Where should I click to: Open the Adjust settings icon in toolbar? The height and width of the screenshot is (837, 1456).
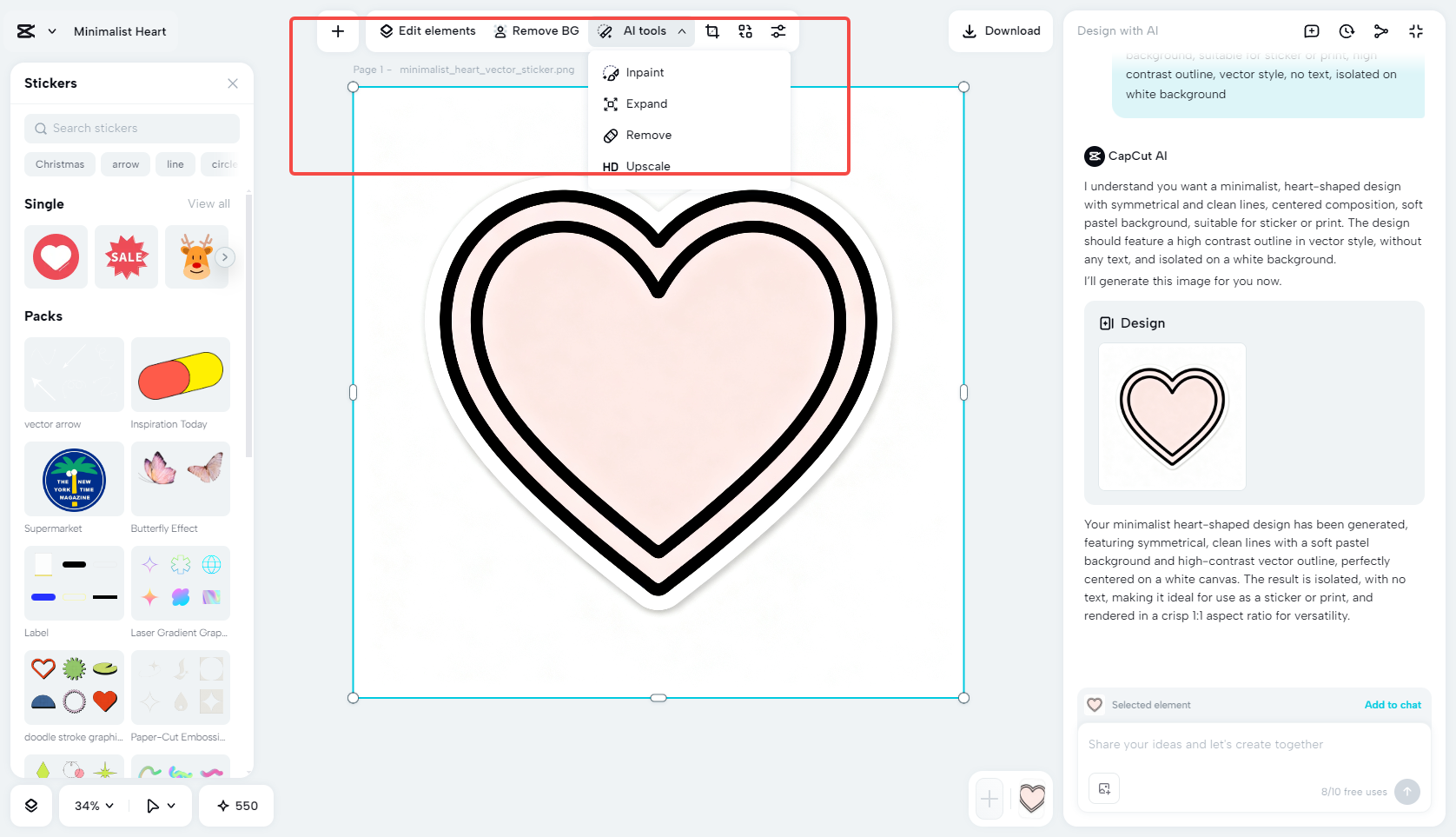(x=778, y=30)
